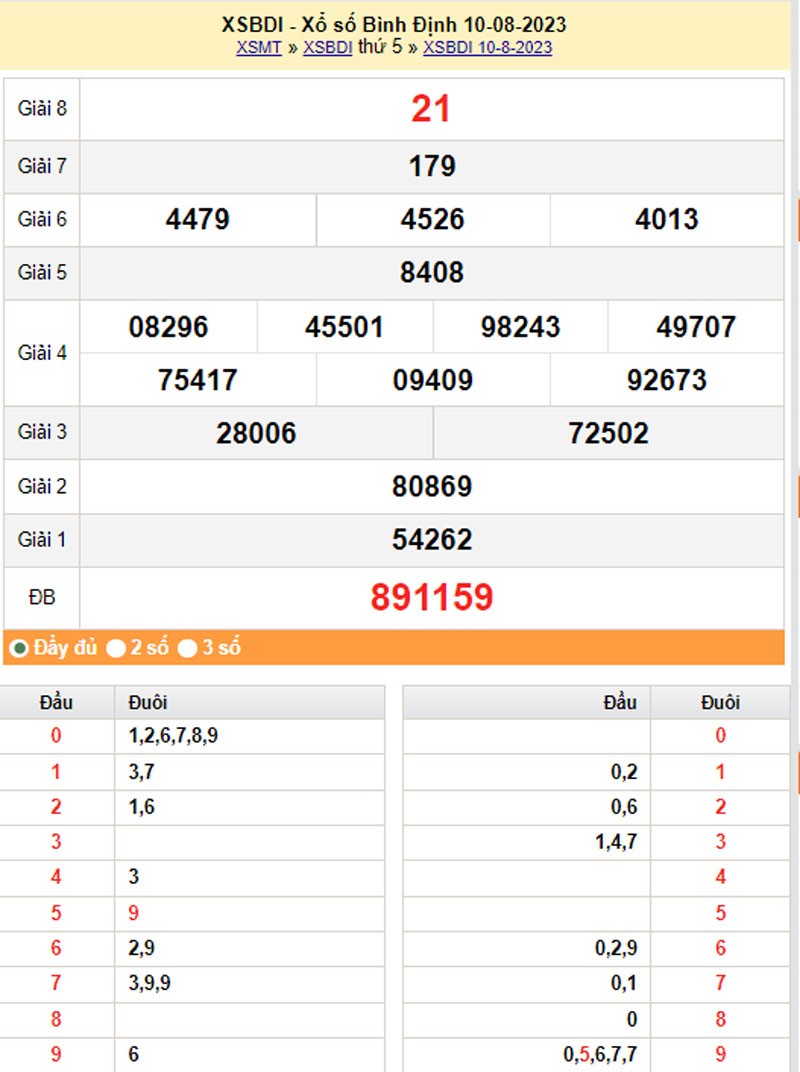Open the XSMT breadcrumb link
This screenshot has height=1072, width=800.
pyautogui.click(x=258, y=47)
